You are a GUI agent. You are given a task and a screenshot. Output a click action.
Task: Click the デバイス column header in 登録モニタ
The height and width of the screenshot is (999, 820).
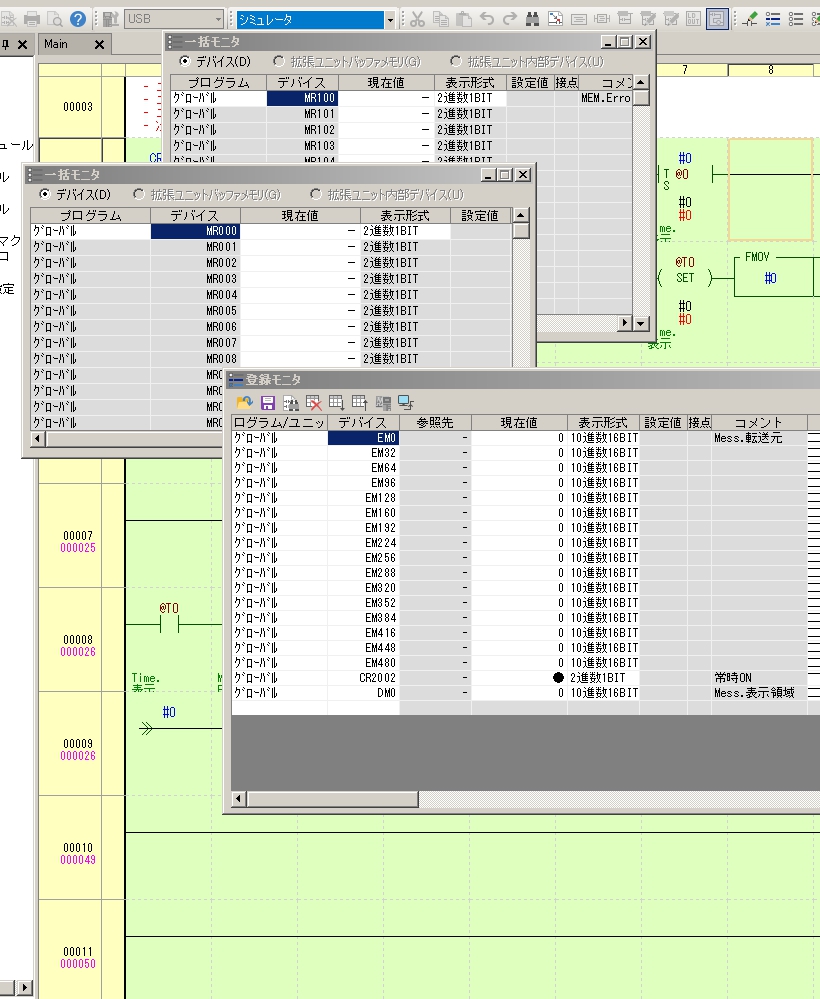(x=362, y=422)
